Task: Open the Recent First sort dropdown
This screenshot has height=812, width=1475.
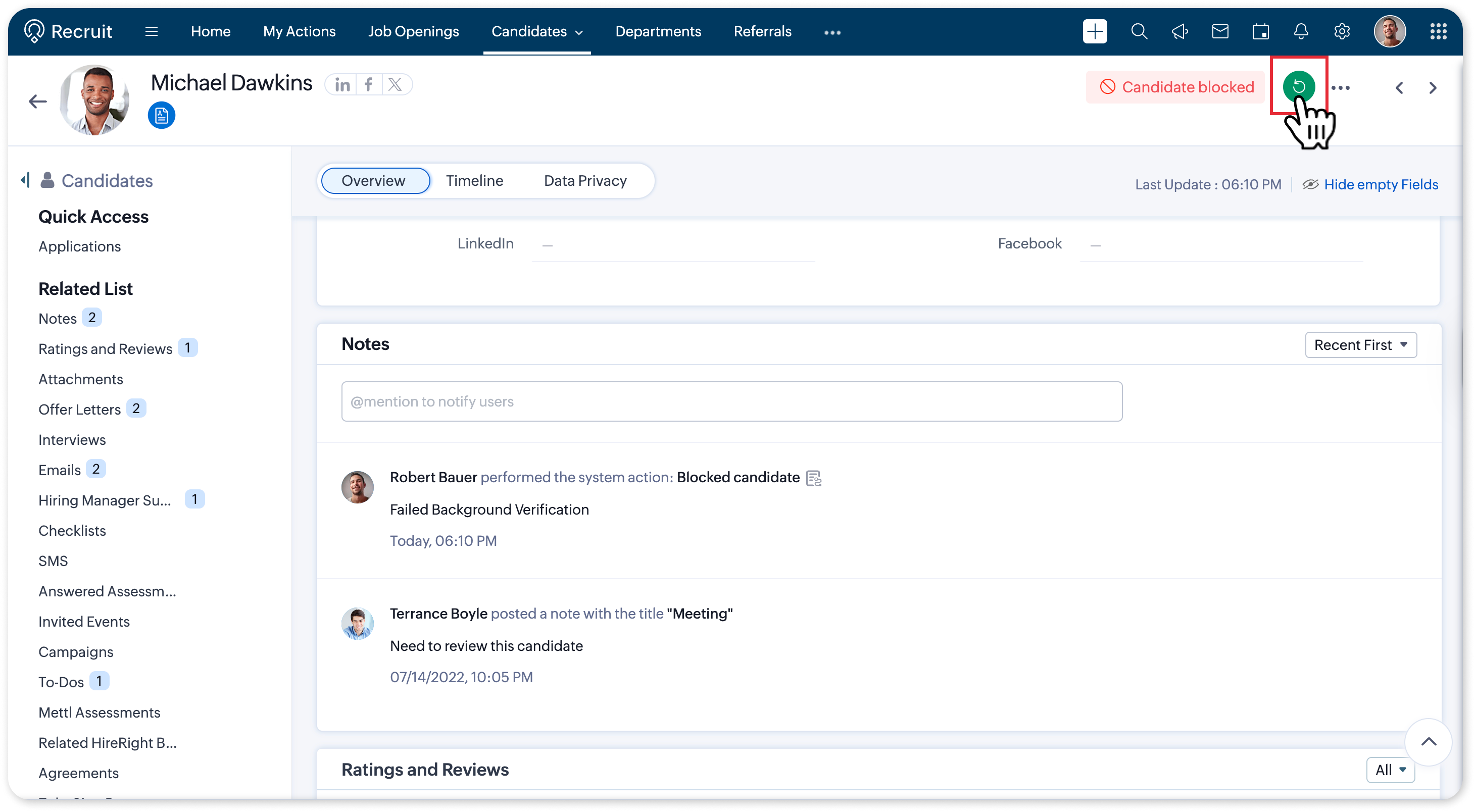Action: pyautogui.click(x=1360, y=345)
